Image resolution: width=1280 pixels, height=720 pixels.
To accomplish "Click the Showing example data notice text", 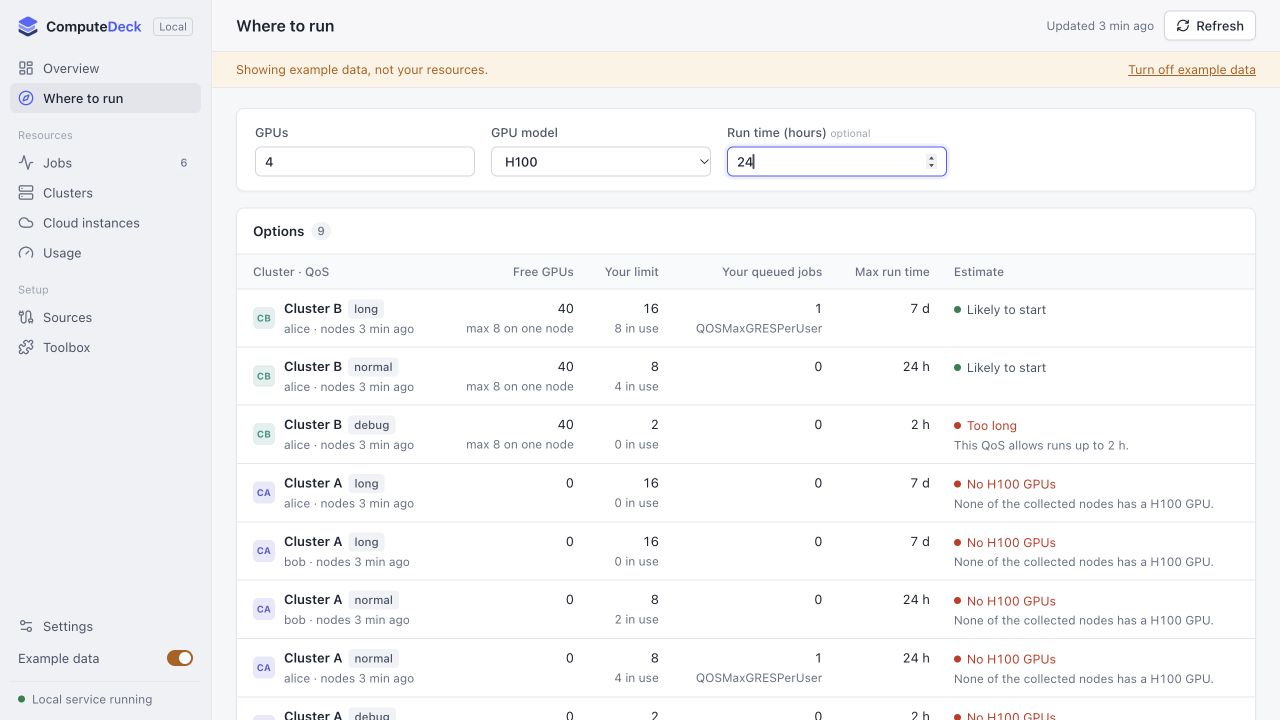I will [362, 70].
